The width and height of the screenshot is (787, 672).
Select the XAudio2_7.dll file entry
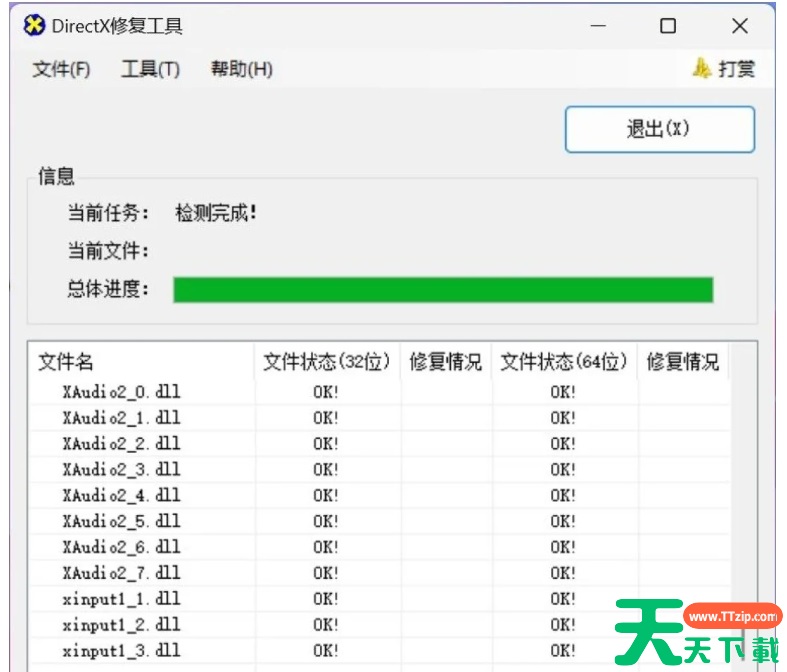(121, 573)
